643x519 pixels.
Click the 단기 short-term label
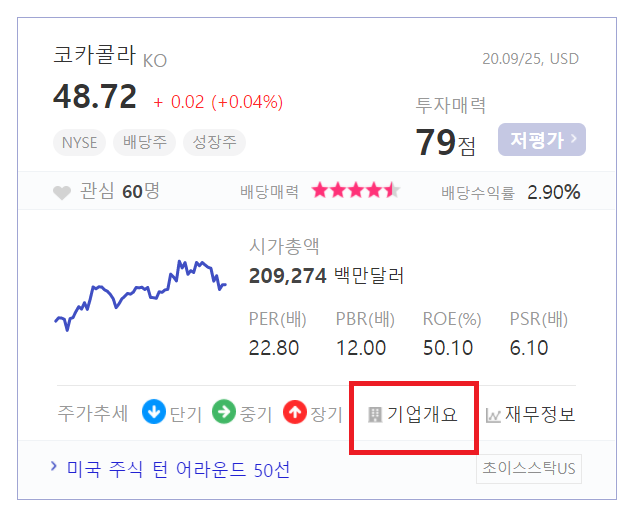186,414
